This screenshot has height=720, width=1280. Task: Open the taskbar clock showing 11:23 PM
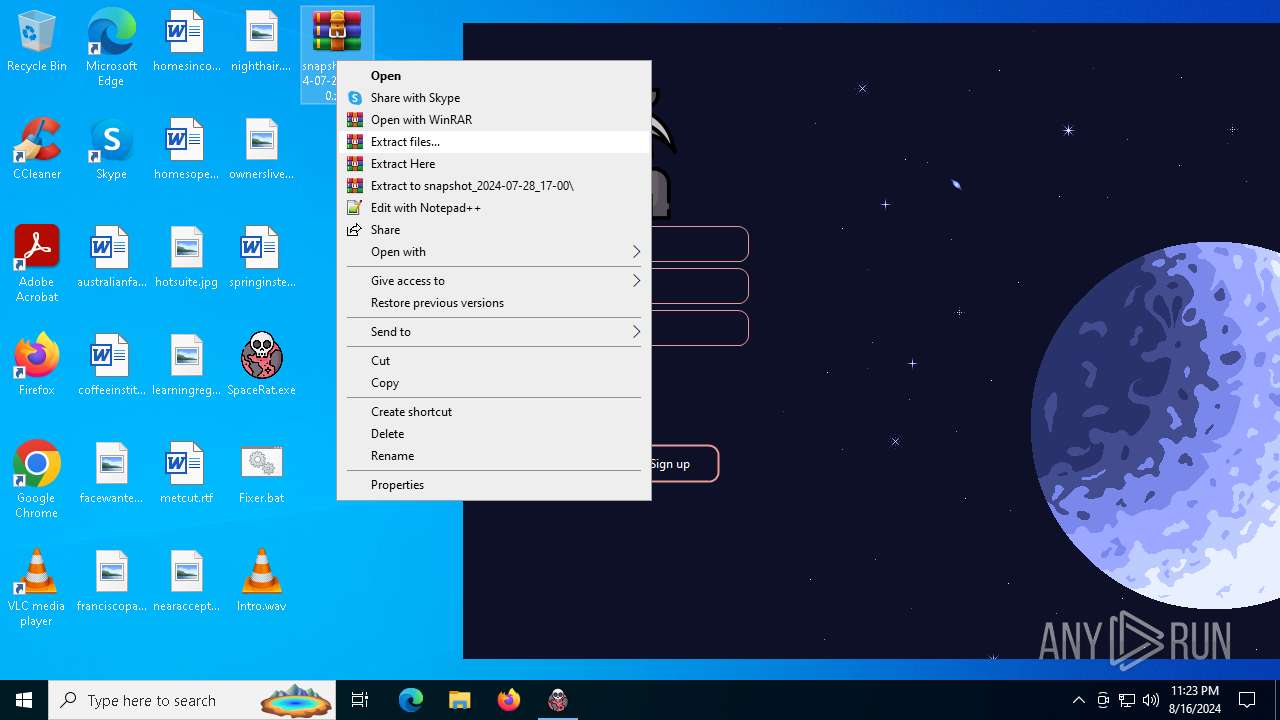[1194, 700]
